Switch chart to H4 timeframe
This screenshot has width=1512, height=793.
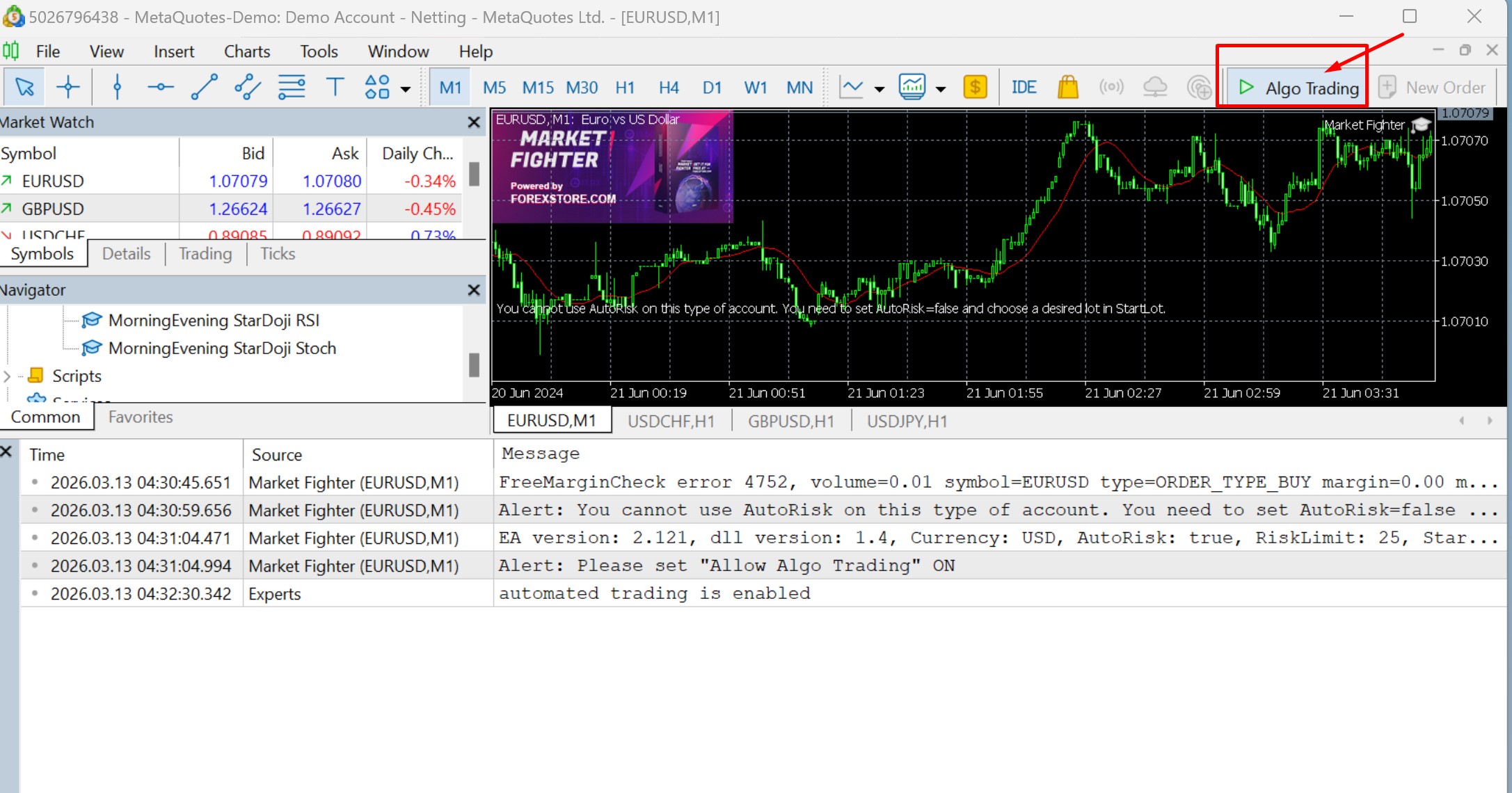click(668, 86)
